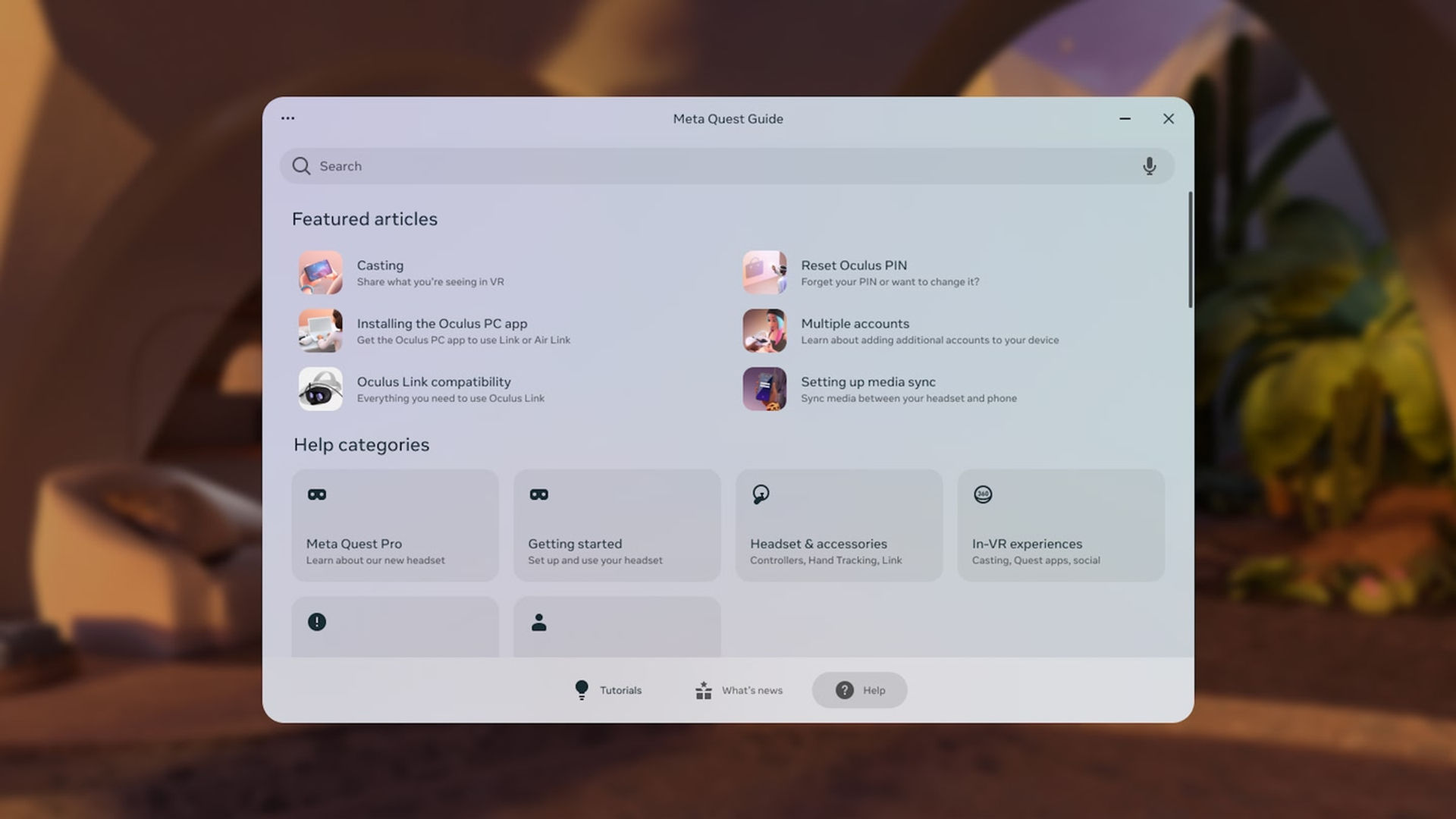Click 'Forget your PIN or want to change it?'
1456x819 pixels.
pyautogui.click(x=890, y=282)
